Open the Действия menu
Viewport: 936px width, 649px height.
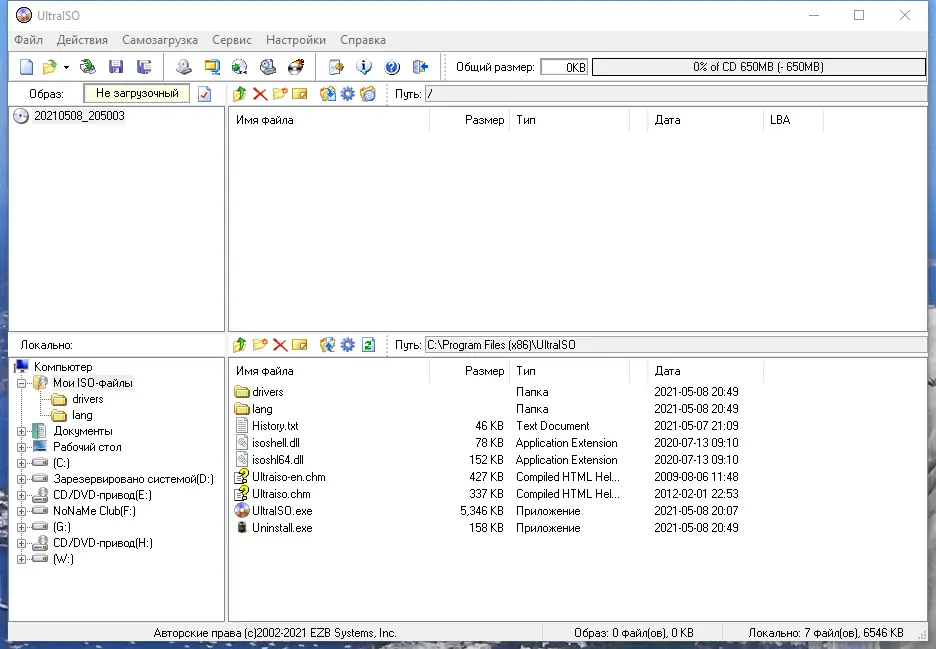(82, 40)
